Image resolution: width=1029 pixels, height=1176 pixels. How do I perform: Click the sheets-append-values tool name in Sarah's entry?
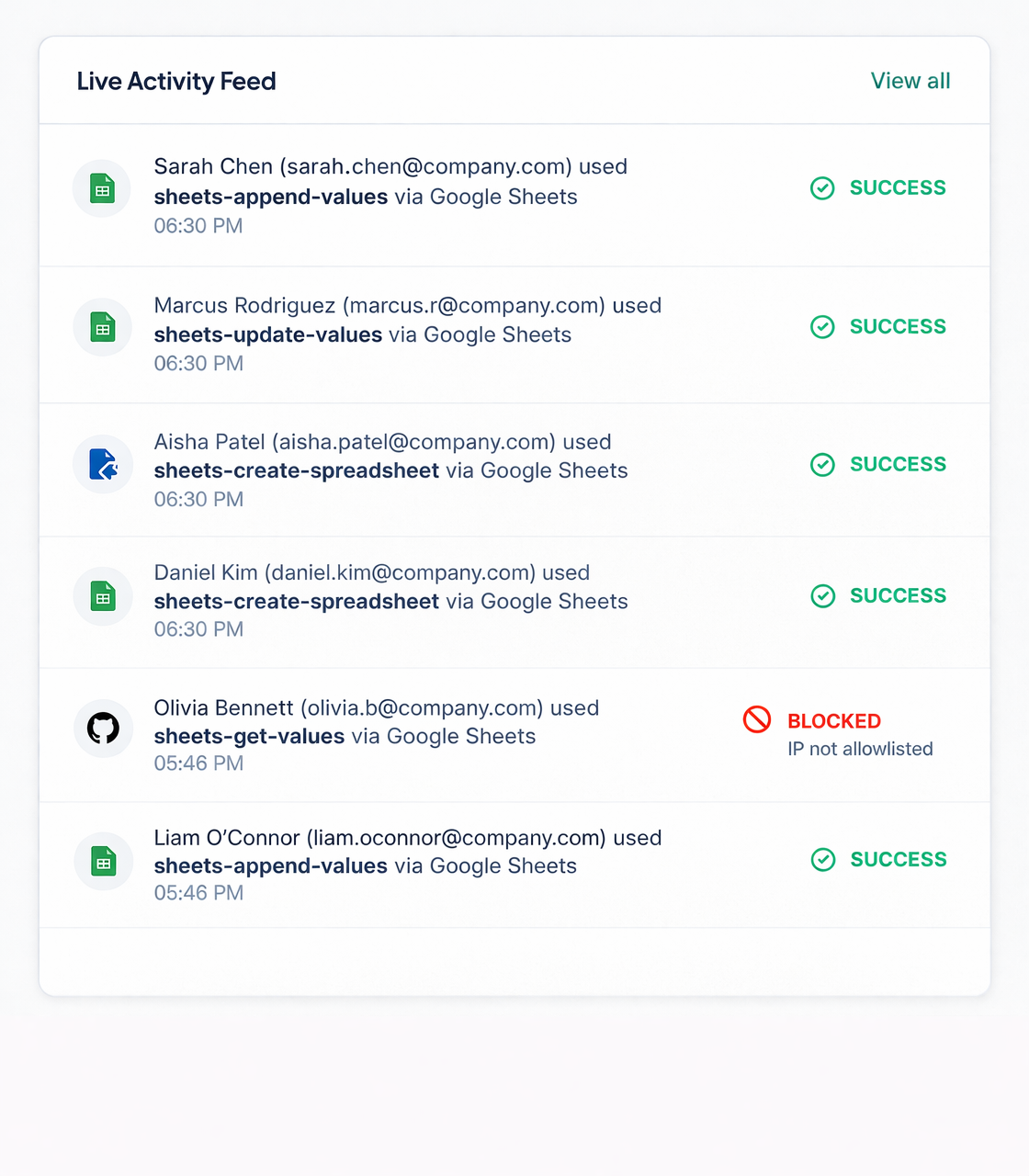coord(269,197)
